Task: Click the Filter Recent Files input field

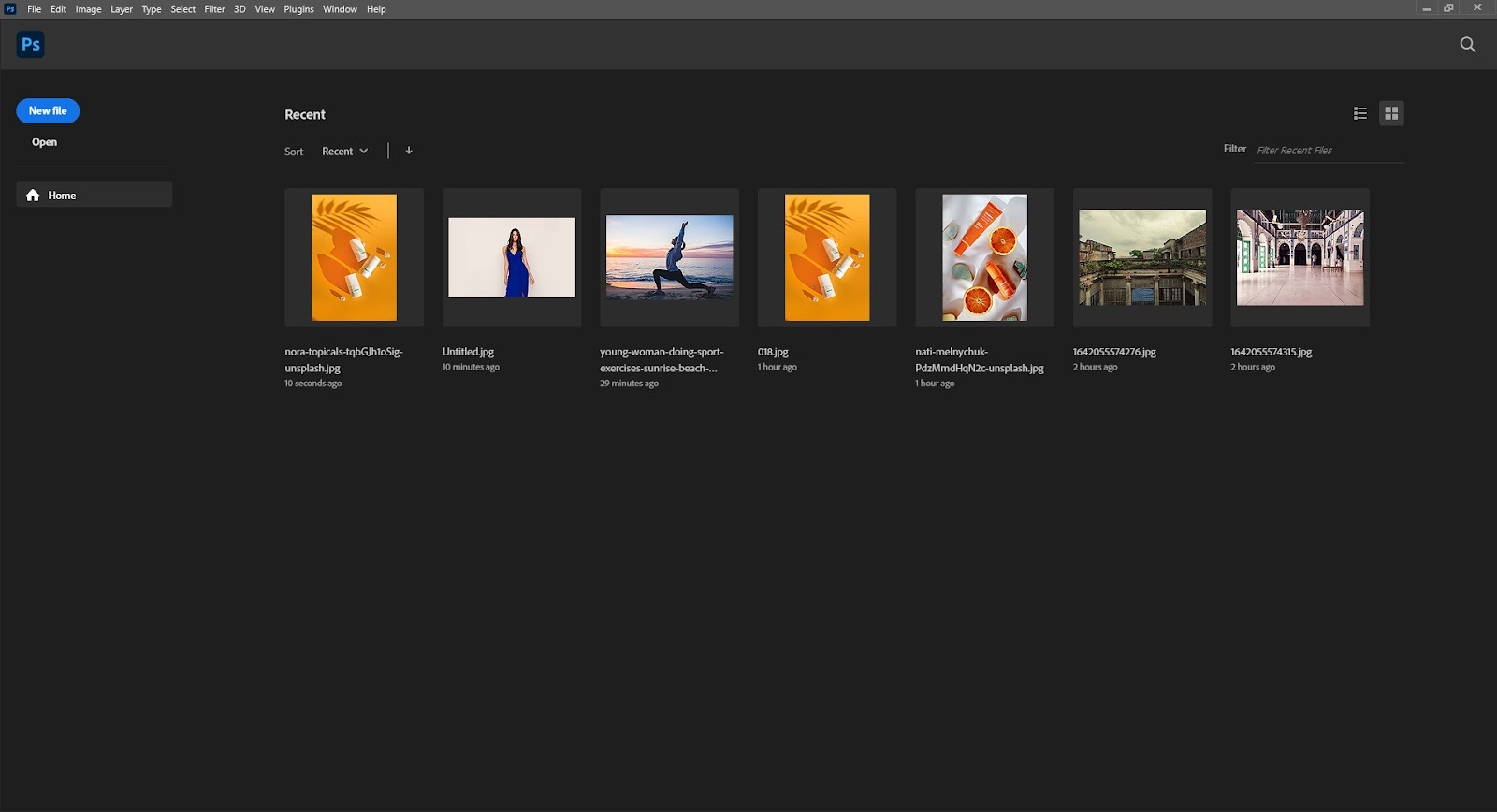Action: (x=1329, y=150)
